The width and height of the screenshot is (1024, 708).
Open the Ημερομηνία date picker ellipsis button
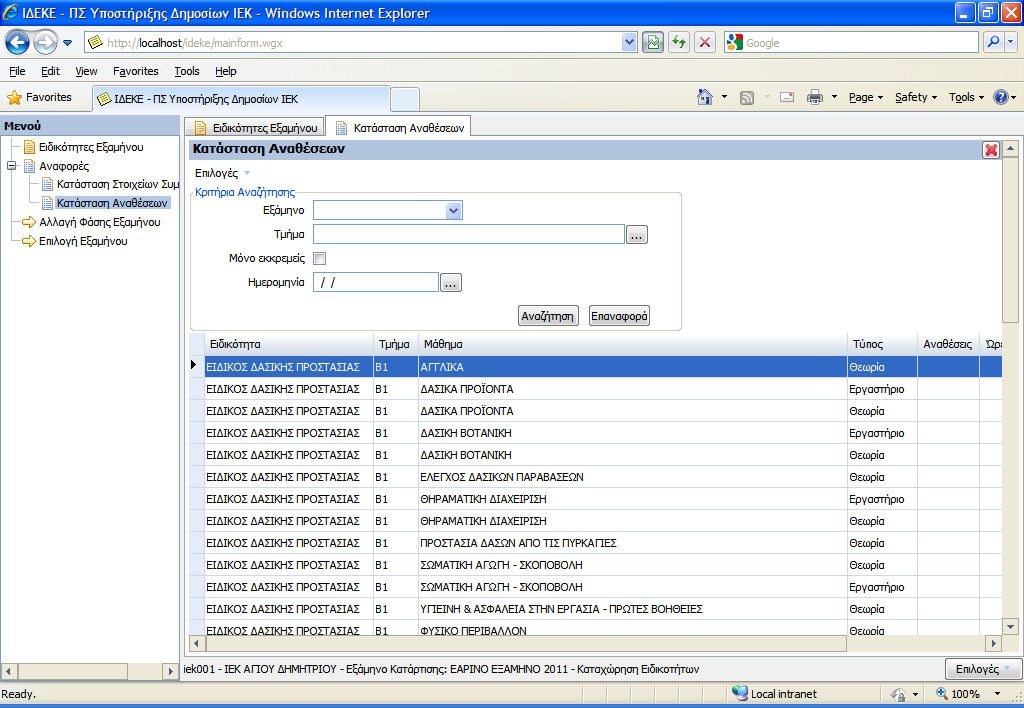coord(451,283)
